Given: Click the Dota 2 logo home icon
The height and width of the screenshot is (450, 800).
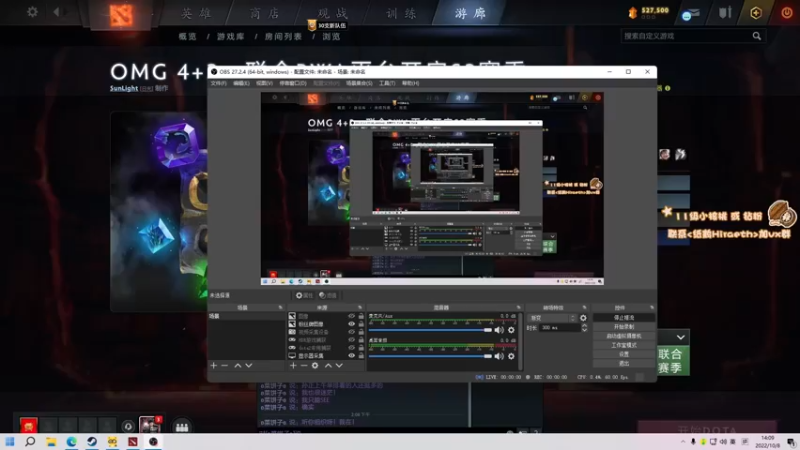Looking at the screenshot, I should point(121,15).
